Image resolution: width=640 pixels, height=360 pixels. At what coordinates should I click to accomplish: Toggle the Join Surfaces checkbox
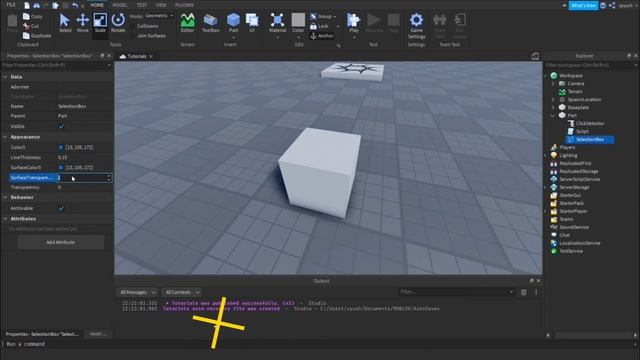(x=133, y=36)
